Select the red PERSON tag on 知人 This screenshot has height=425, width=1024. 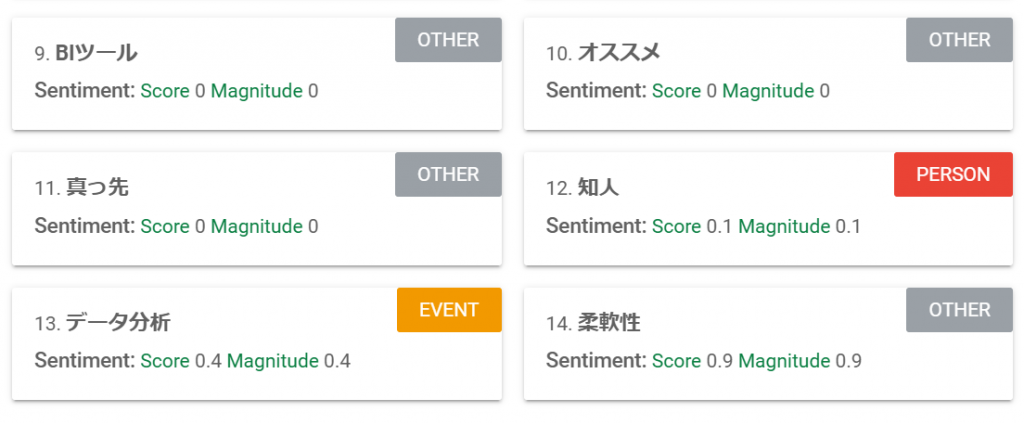953,174
